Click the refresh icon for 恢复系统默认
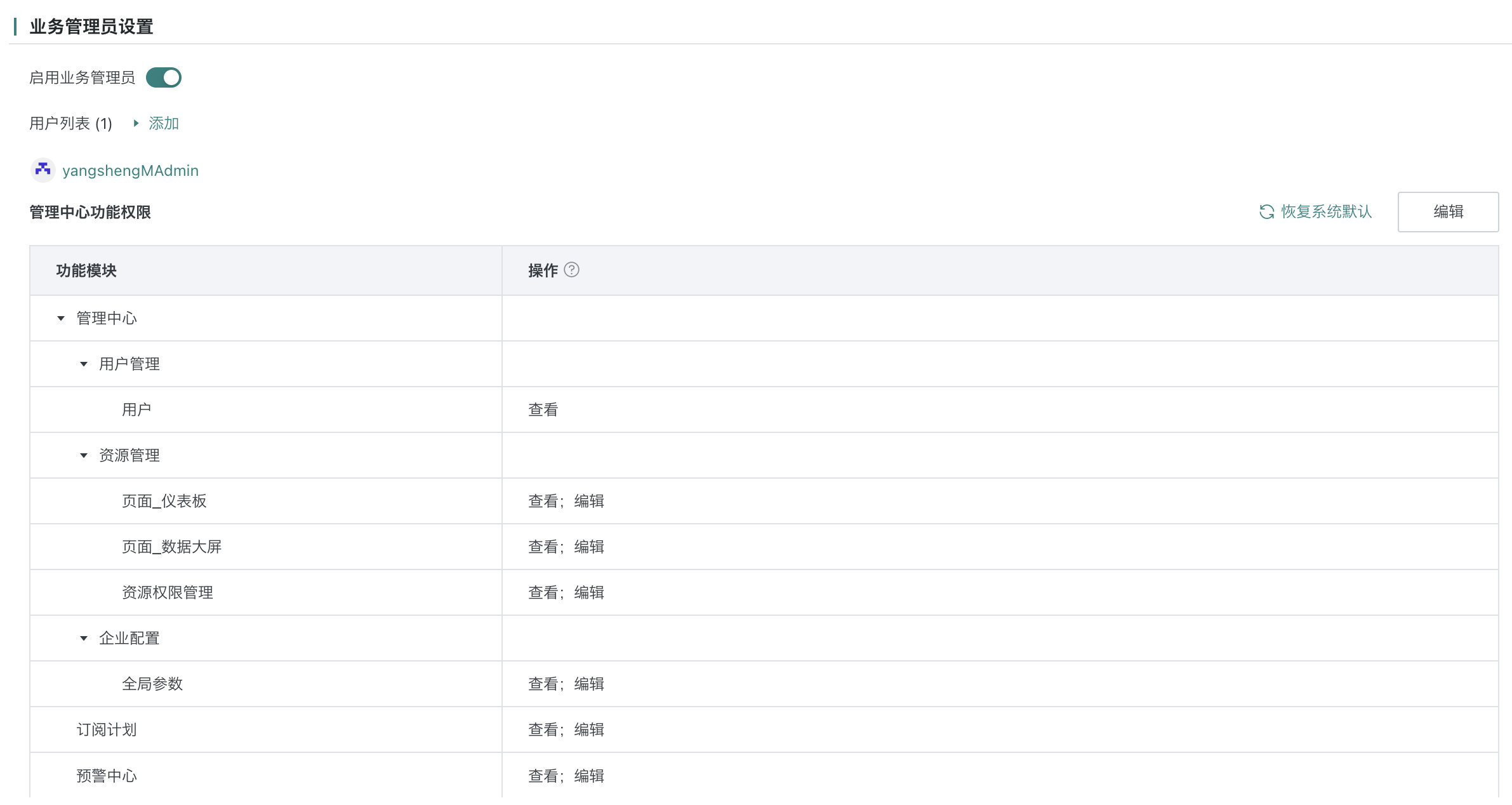This screenshot has width=1512, height=805. [1266, 211]
